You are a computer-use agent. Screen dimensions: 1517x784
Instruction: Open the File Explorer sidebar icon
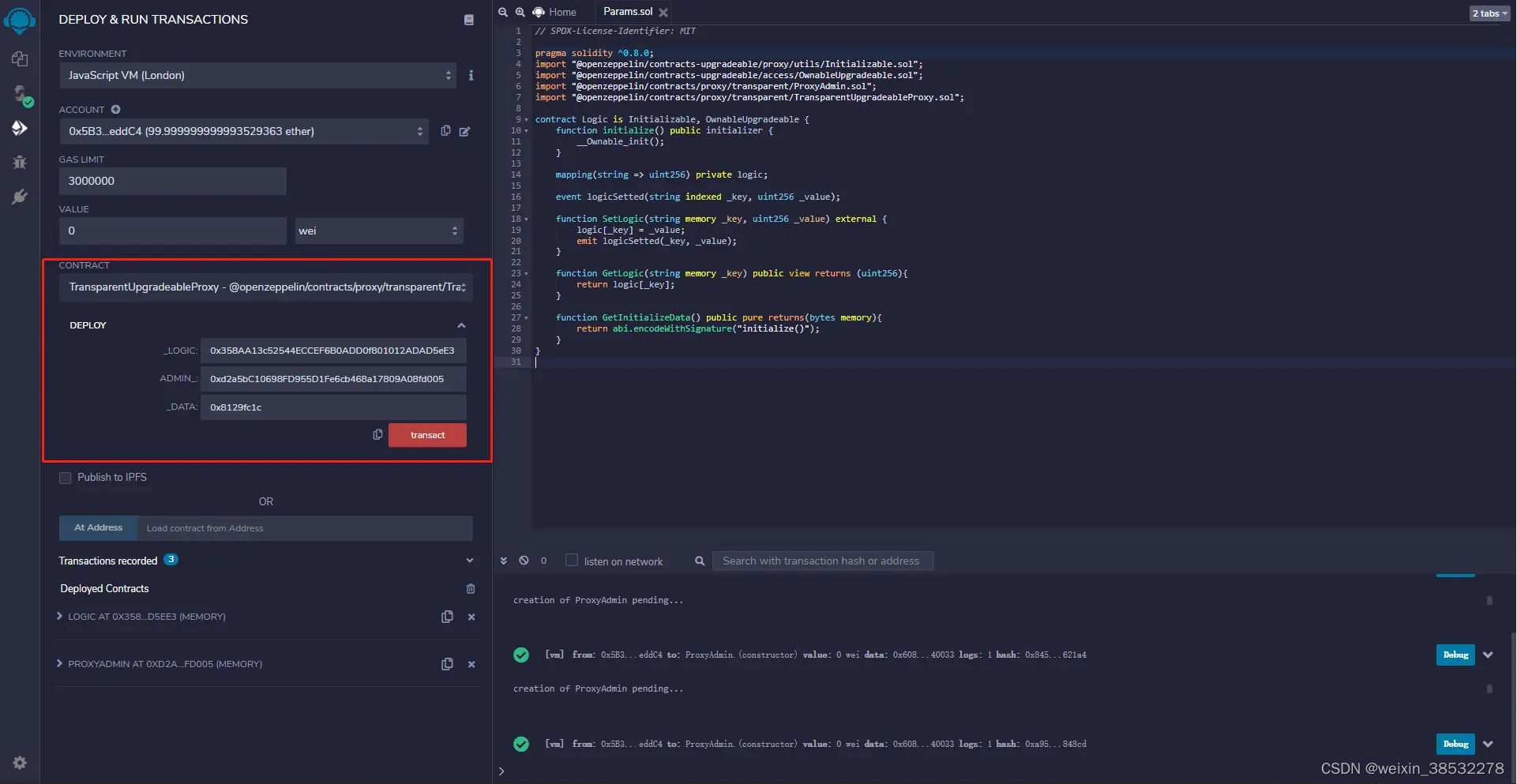click(20, 59)
